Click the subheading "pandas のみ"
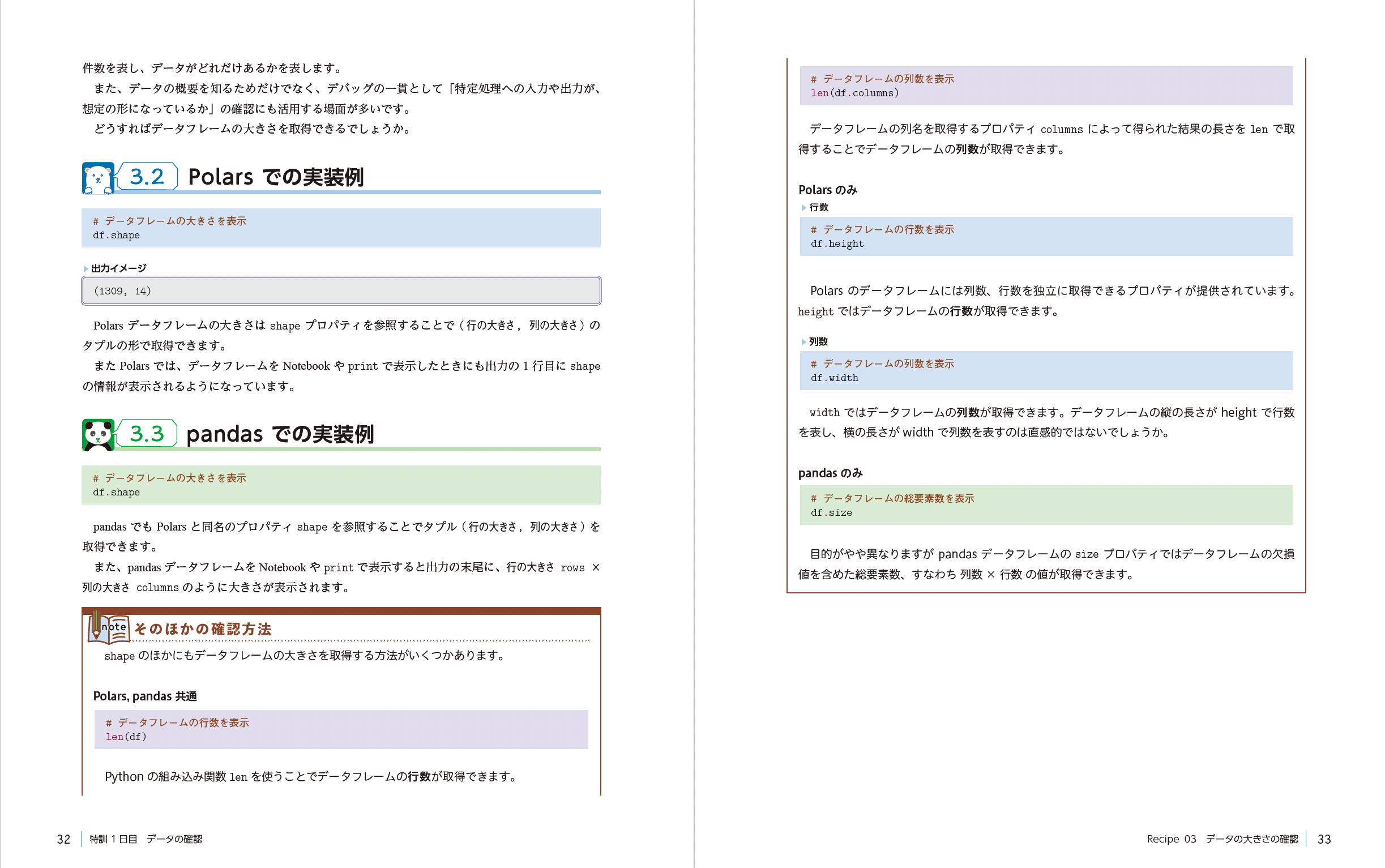Image resolution: width=1385 pixels, height=868 pixels. click(831, 473)
